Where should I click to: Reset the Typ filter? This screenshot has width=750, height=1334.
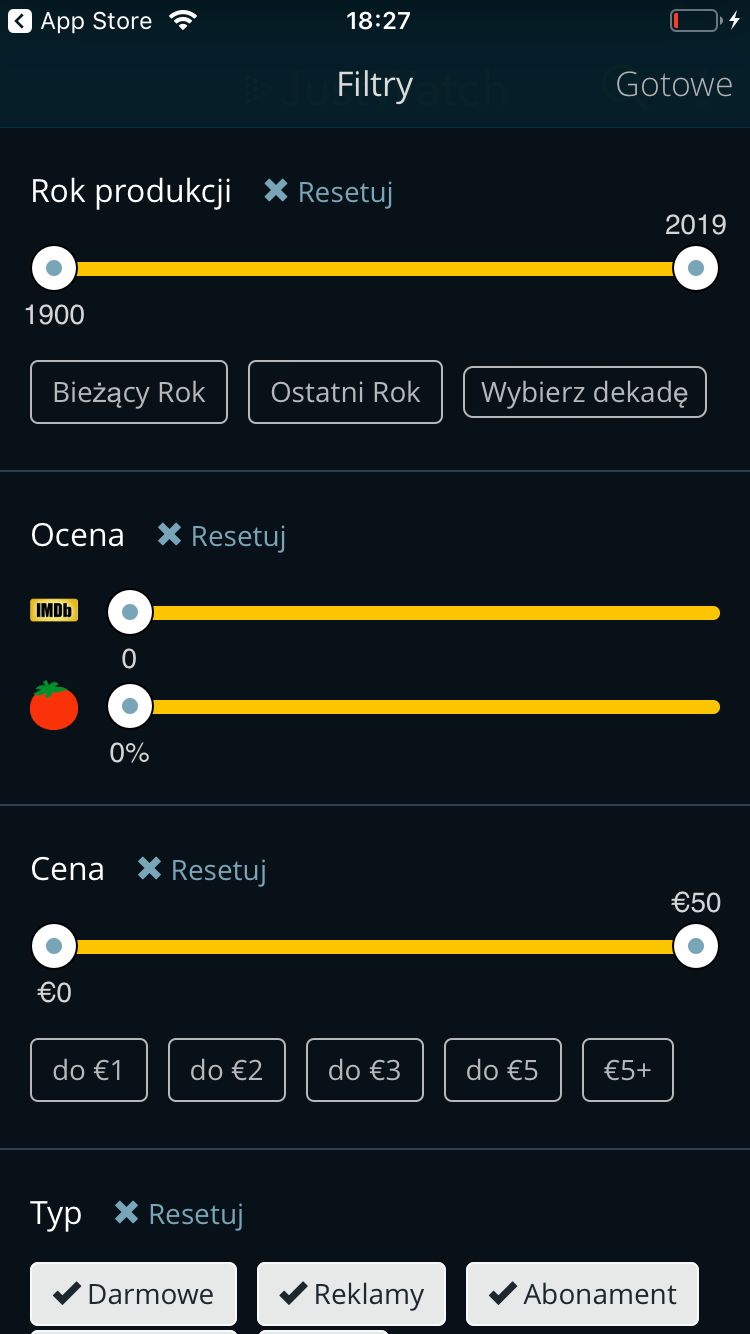coord(178,1213)
